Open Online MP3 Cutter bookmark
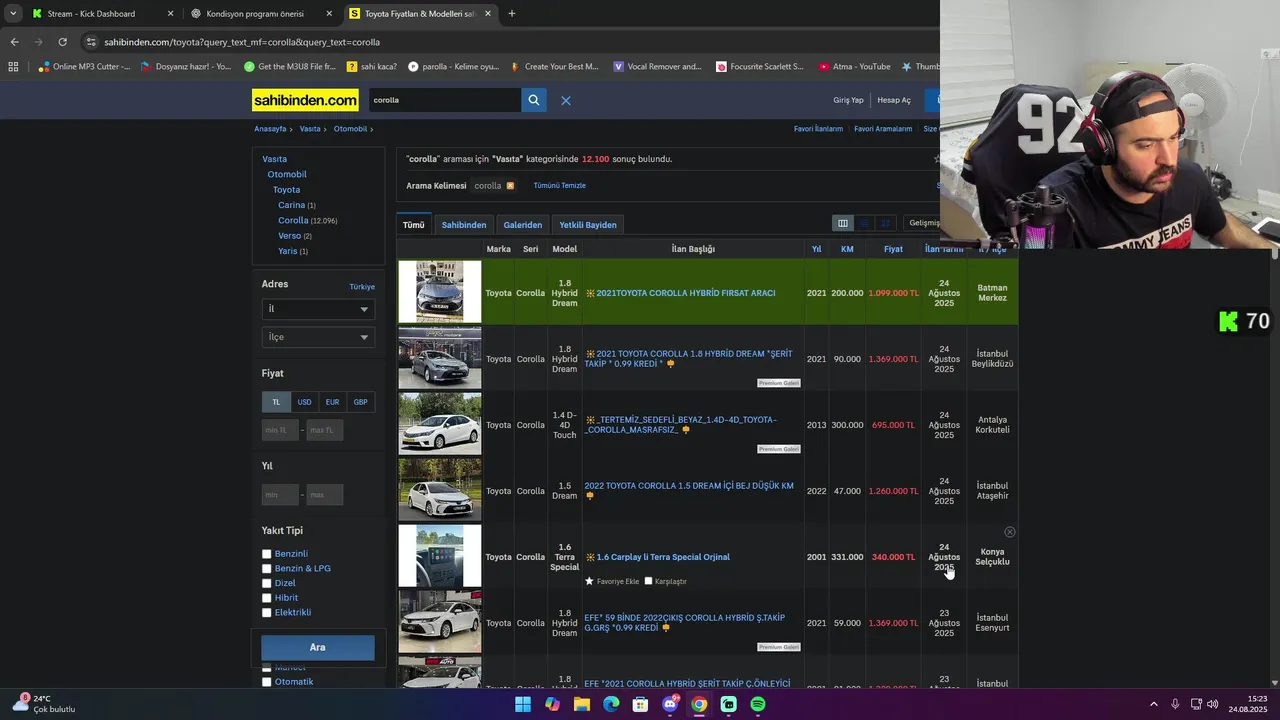 (84, 67)
